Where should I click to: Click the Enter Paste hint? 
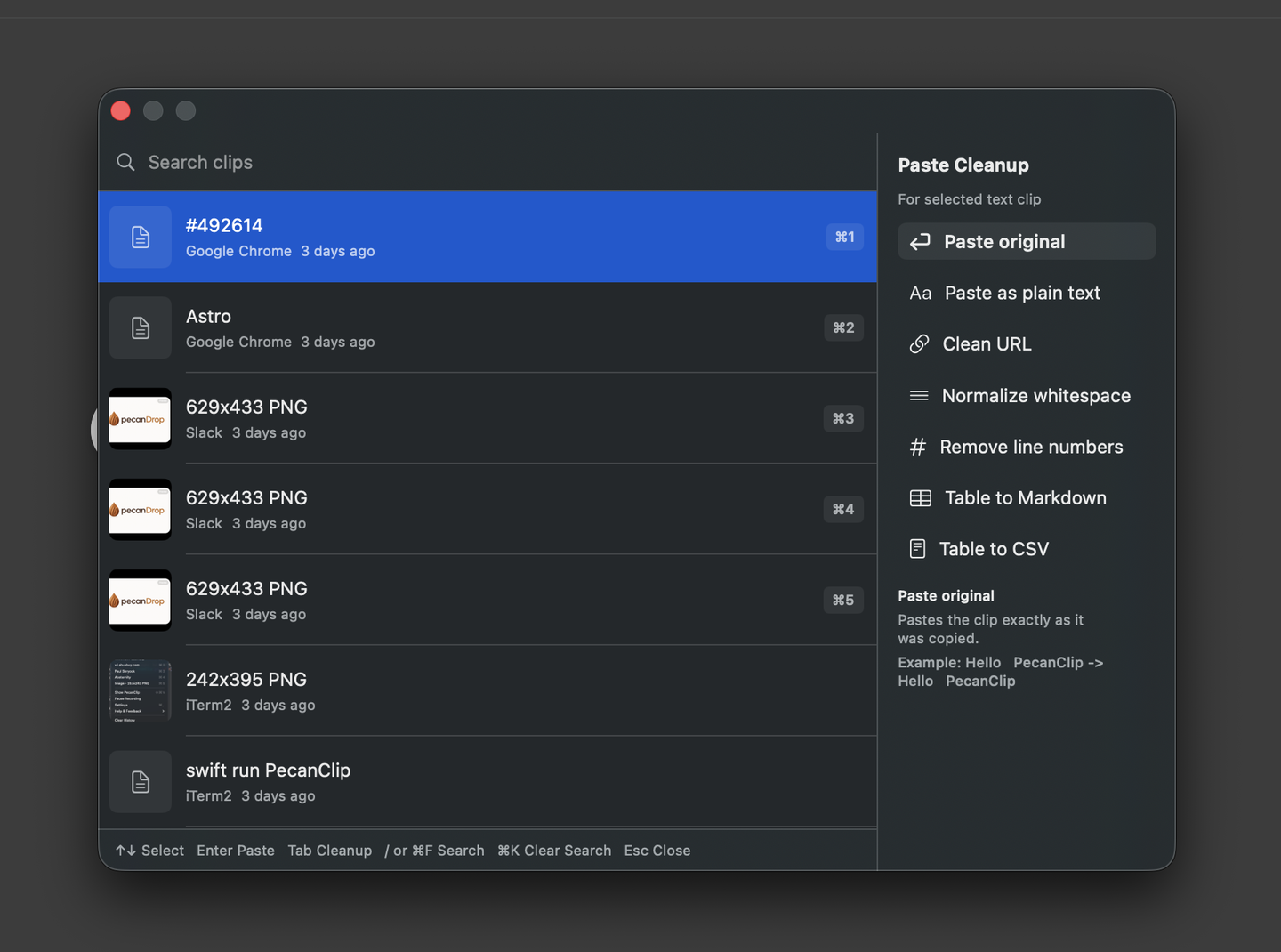236,851
